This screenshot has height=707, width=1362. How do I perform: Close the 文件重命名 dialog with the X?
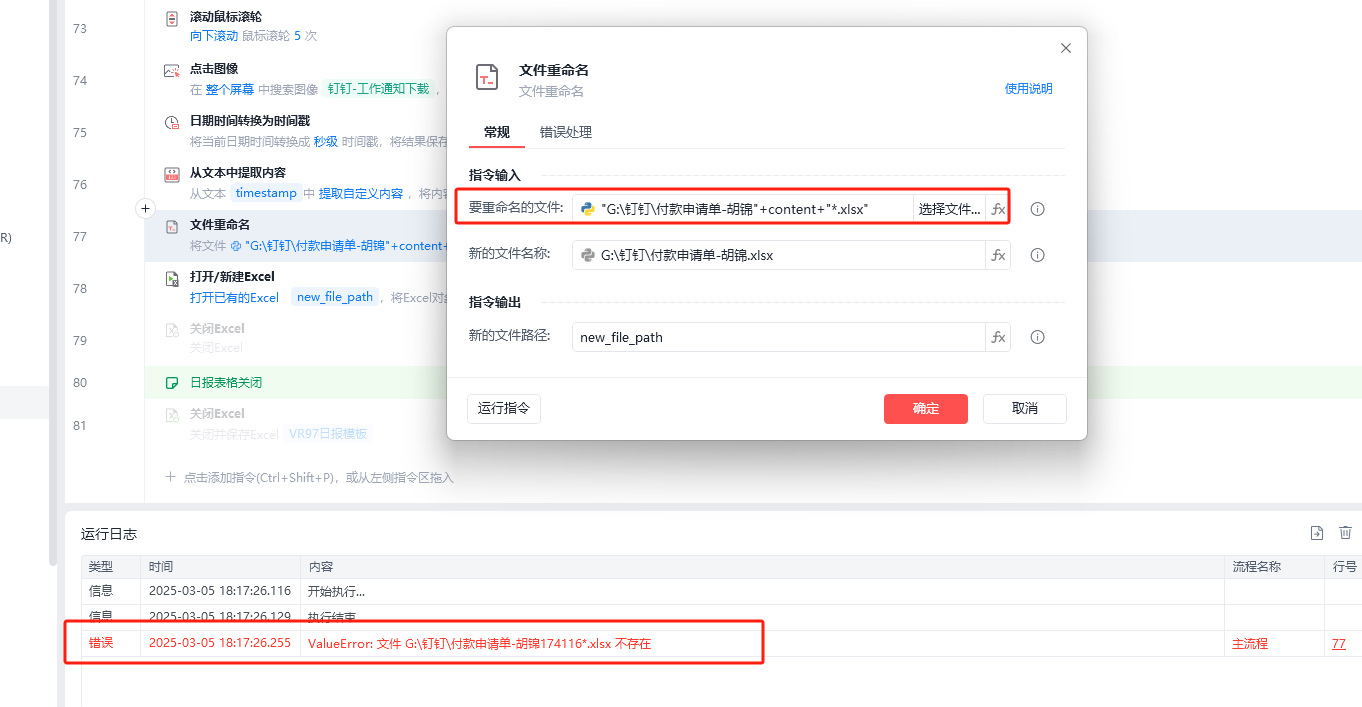coord(1066,48)
